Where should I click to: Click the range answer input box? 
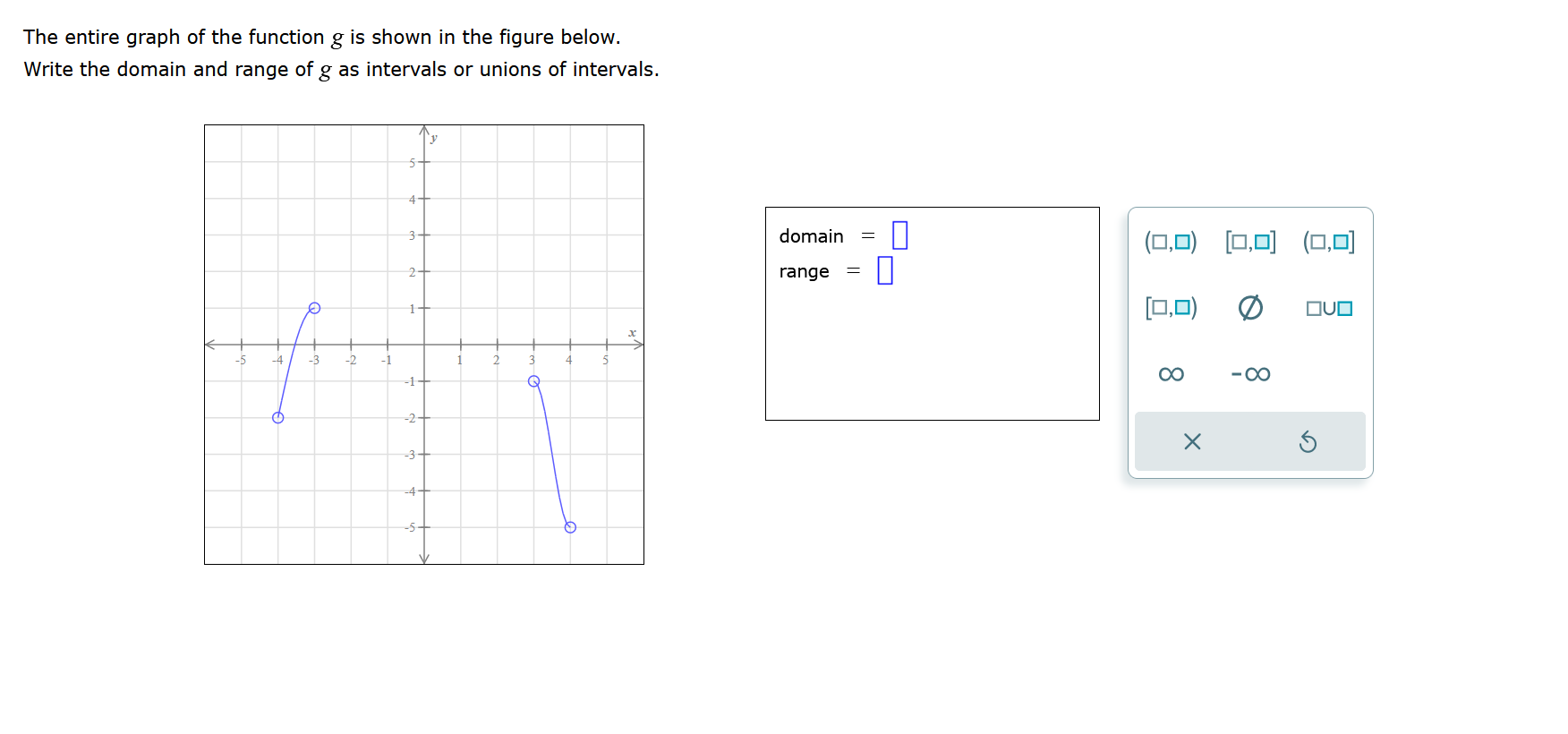[x=886, y=270]
